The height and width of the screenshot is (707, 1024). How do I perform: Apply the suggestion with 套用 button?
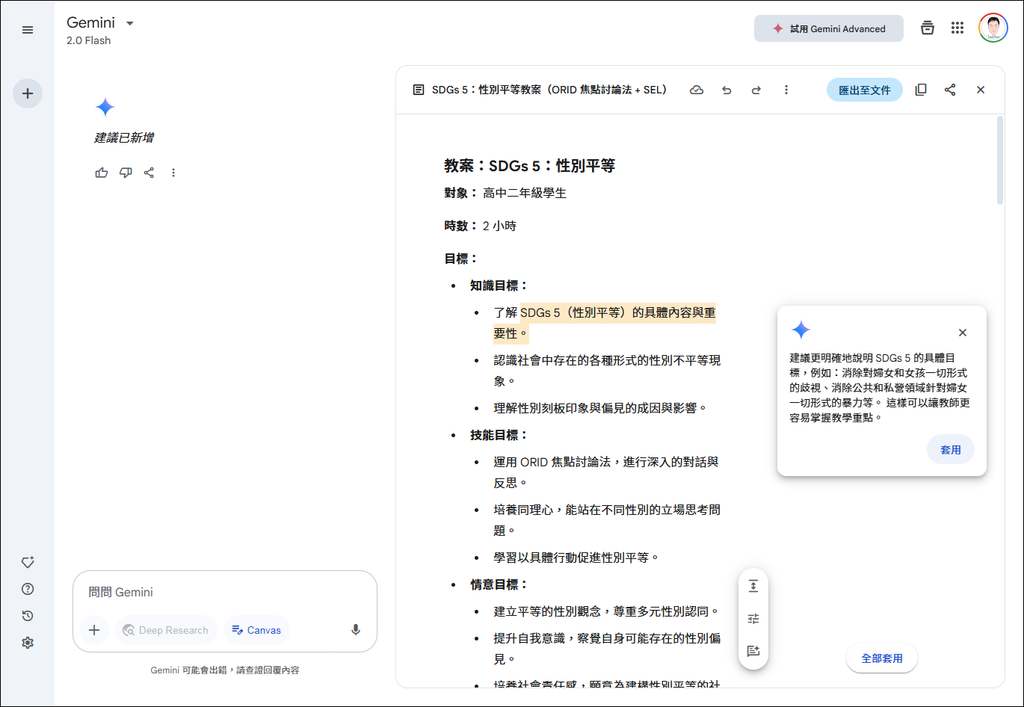pyautogui.click(x=951, y=450)
